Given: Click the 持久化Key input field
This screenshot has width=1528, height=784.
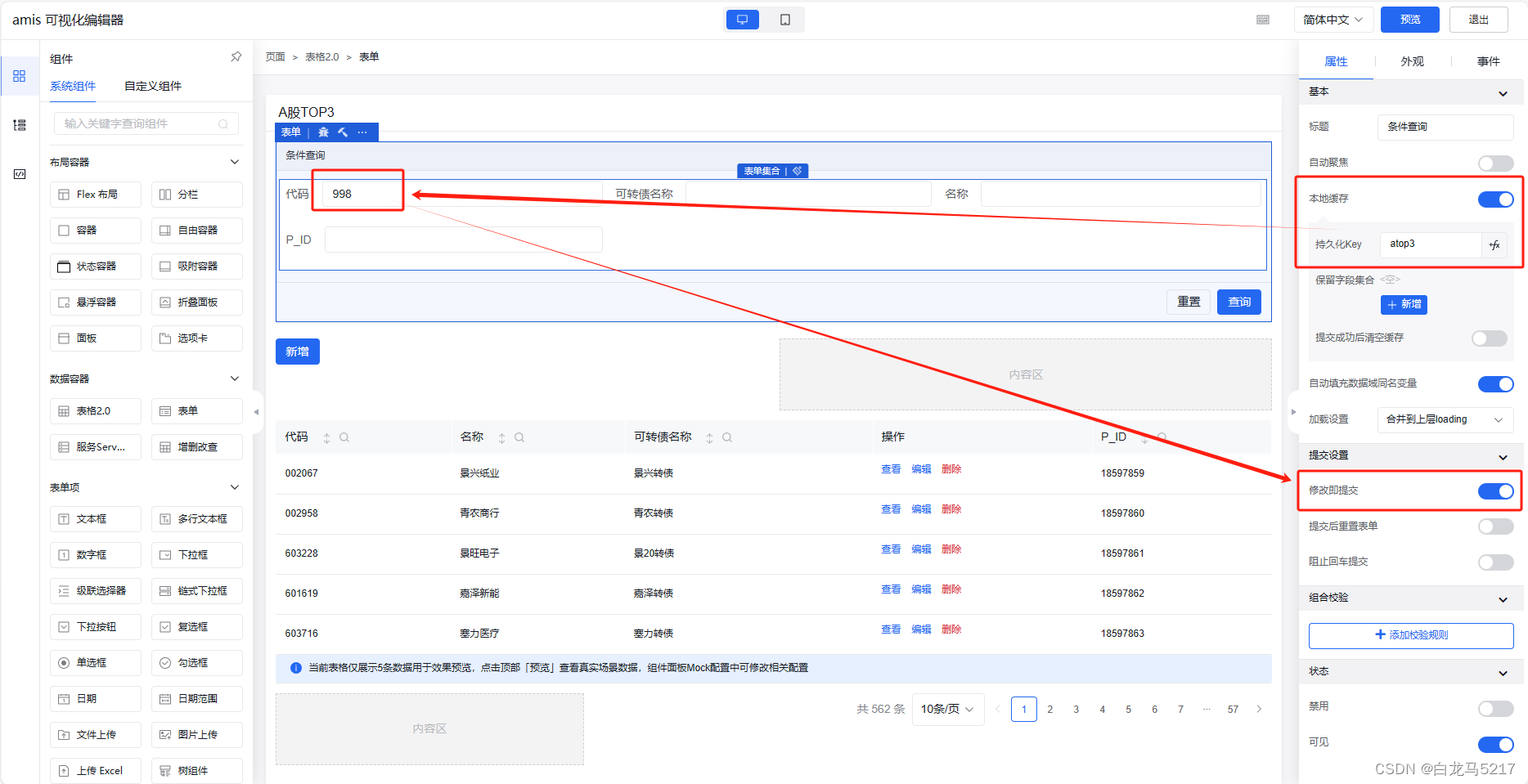Looking at the screenshot, I should [1431, 244].
